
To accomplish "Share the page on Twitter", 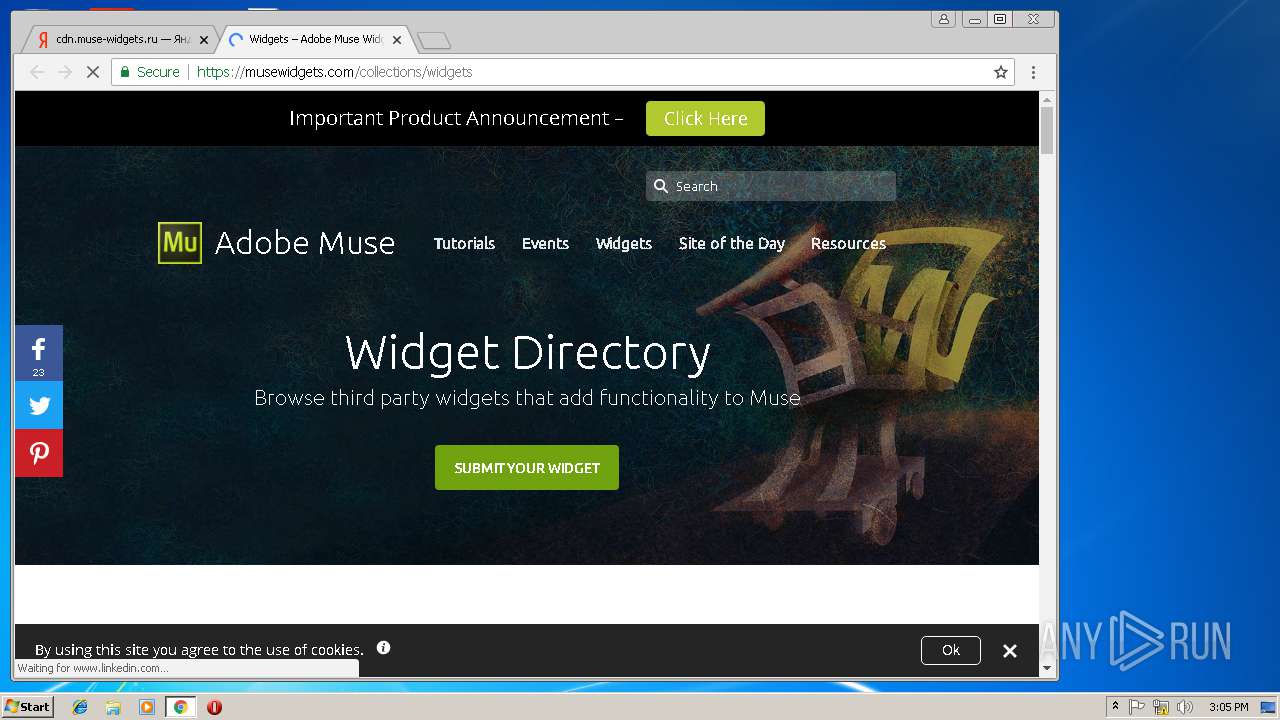I will click(39, 405).
